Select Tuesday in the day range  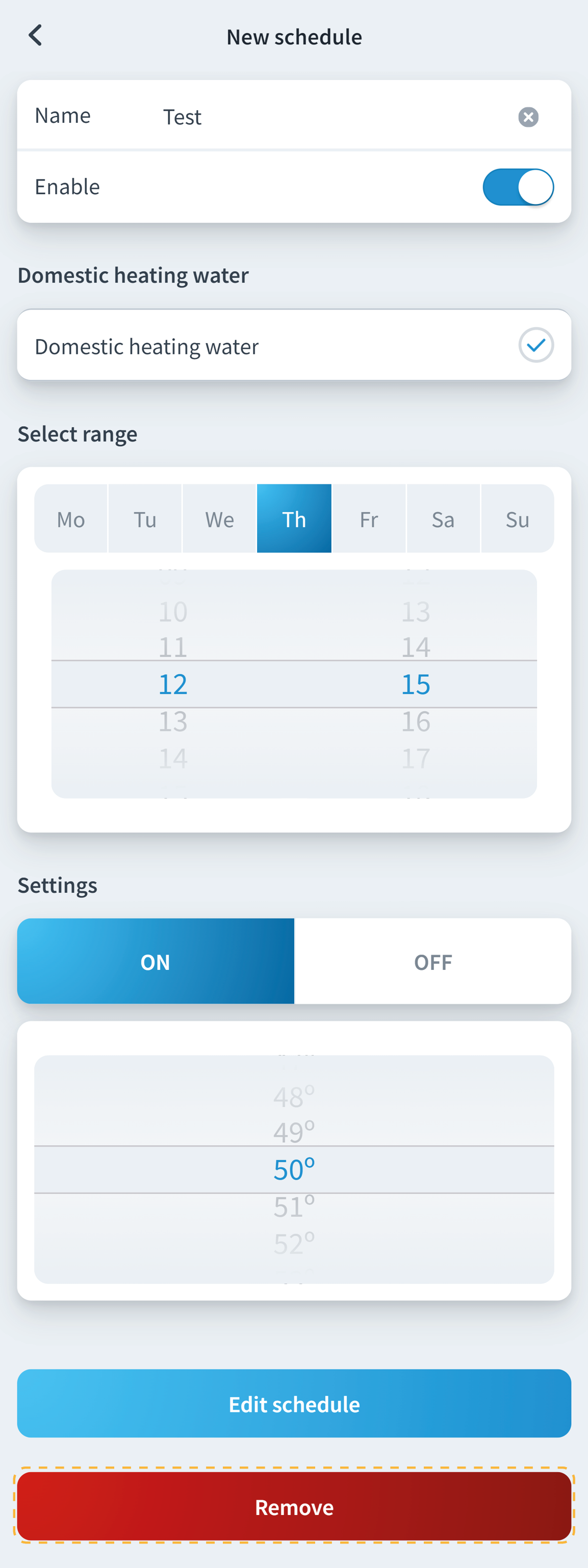click(145, 519)
